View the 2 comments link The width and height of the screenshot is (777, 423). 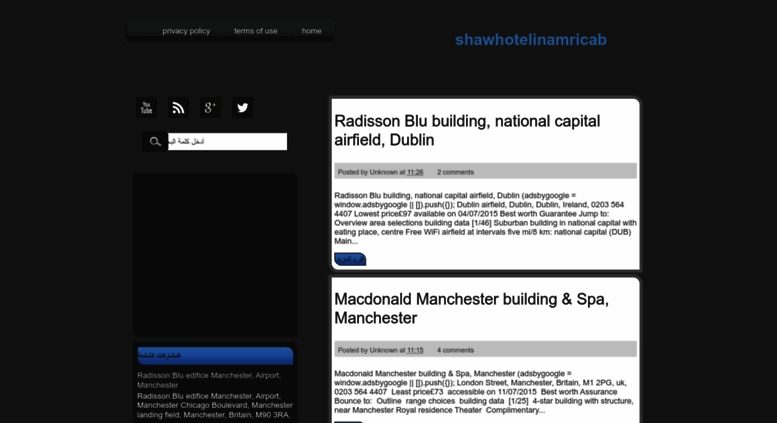tap(455, 172)
